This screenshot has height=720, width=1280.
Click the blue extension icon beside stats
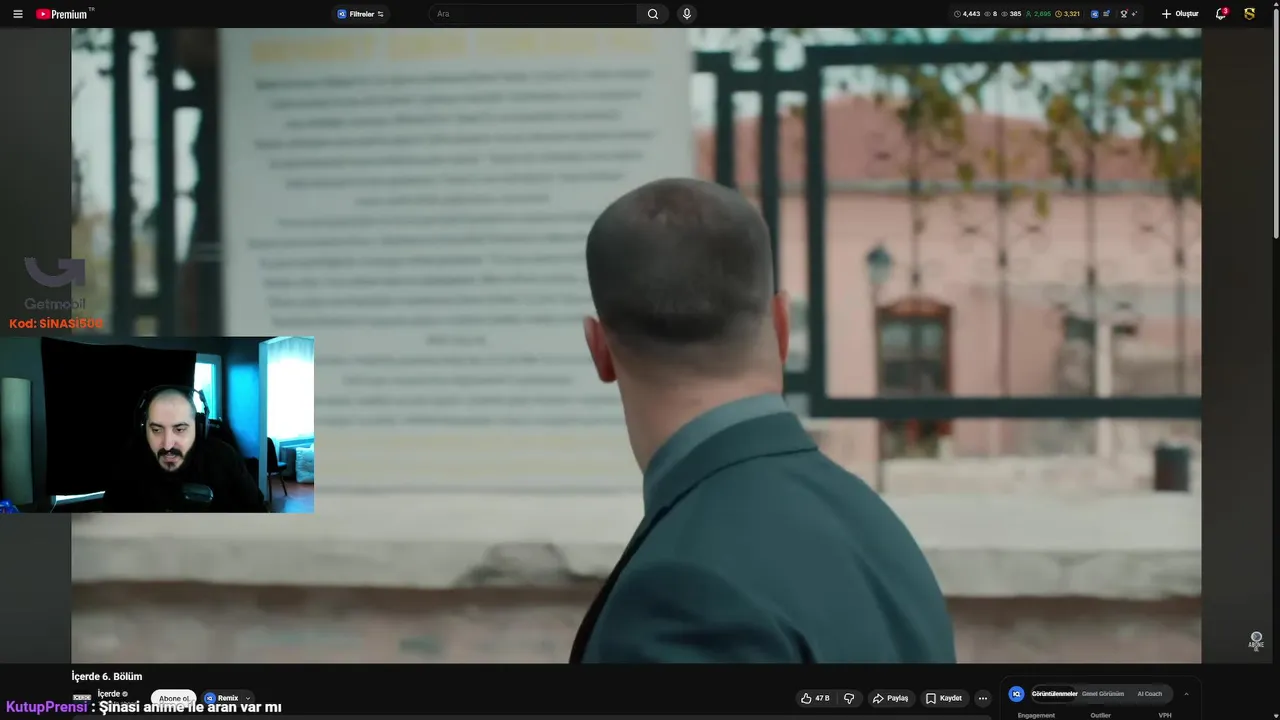click(x=1095, y=14)
